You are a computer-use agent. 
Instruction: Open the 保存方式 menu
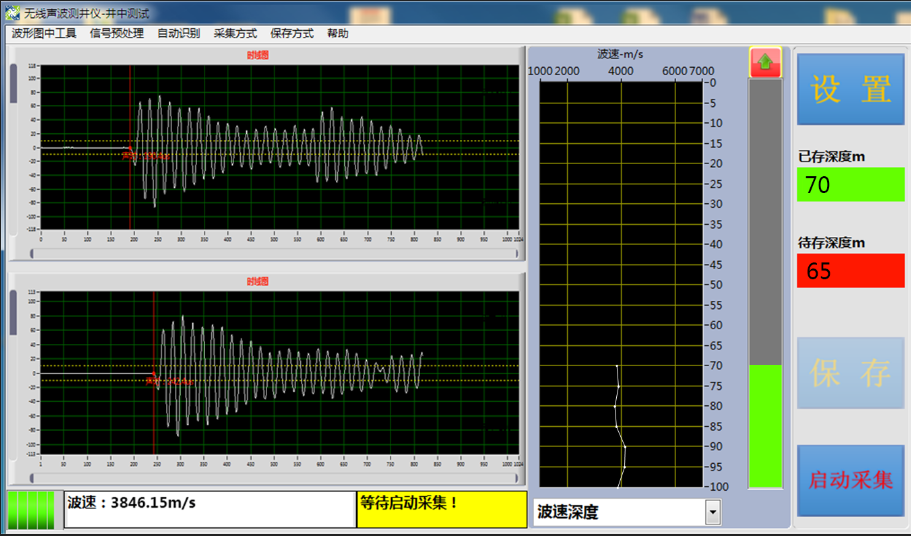pos(291,33)
